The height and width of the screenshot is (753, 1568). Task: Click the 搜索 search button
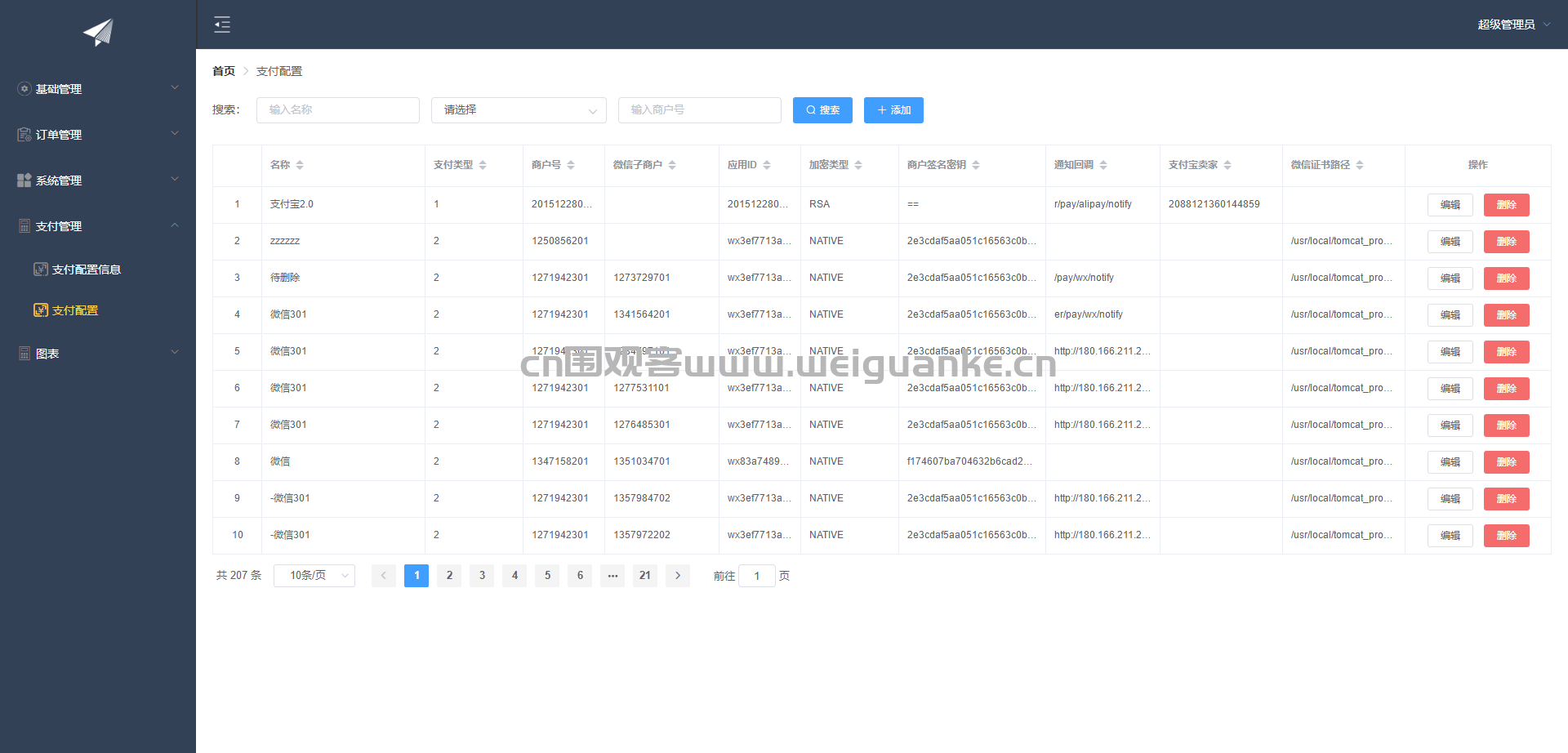click(822, 110)
